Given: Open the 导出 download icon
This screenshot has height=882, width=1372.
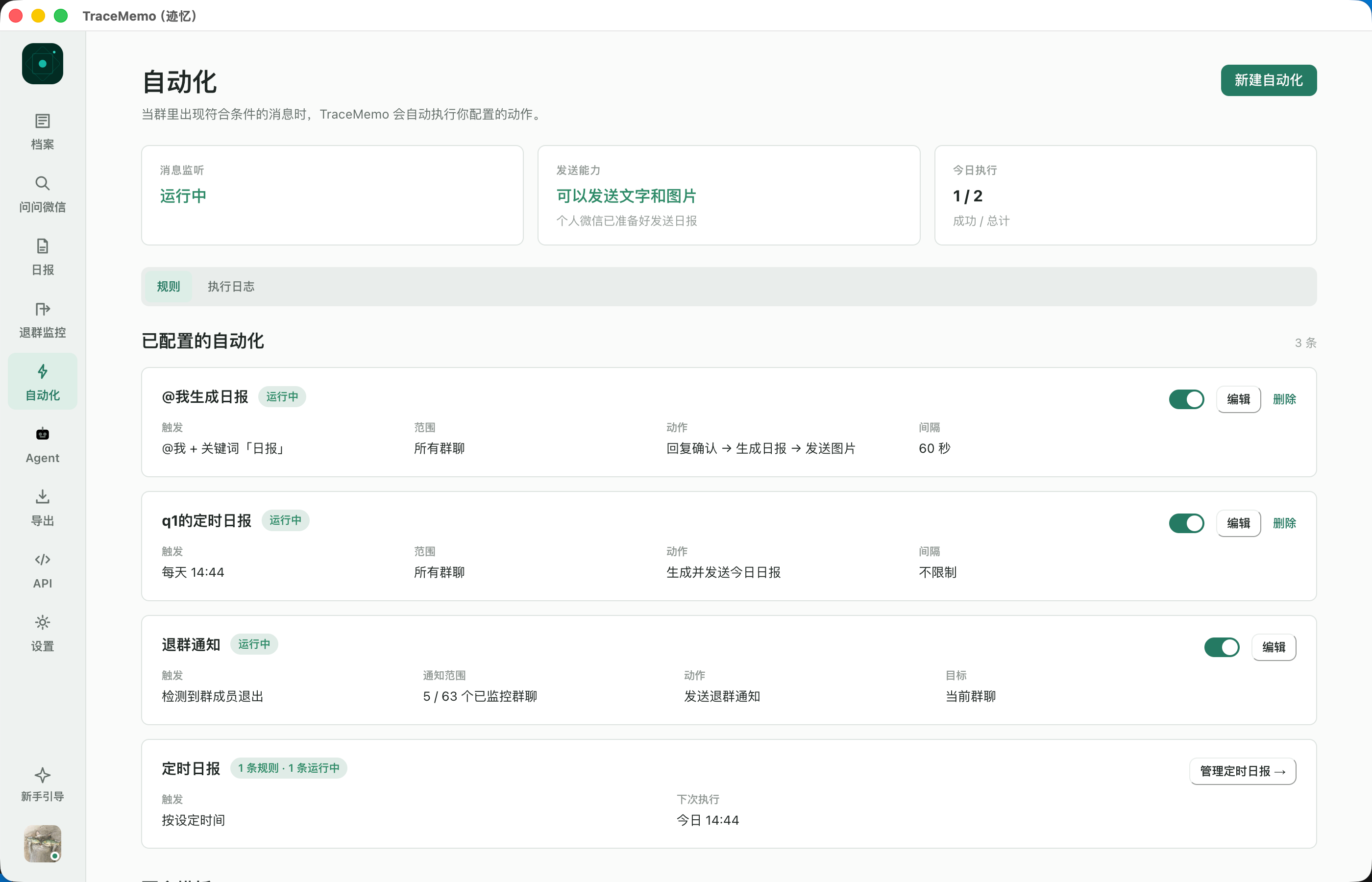Looking at the screenshot, I should [x=42, y=496].
